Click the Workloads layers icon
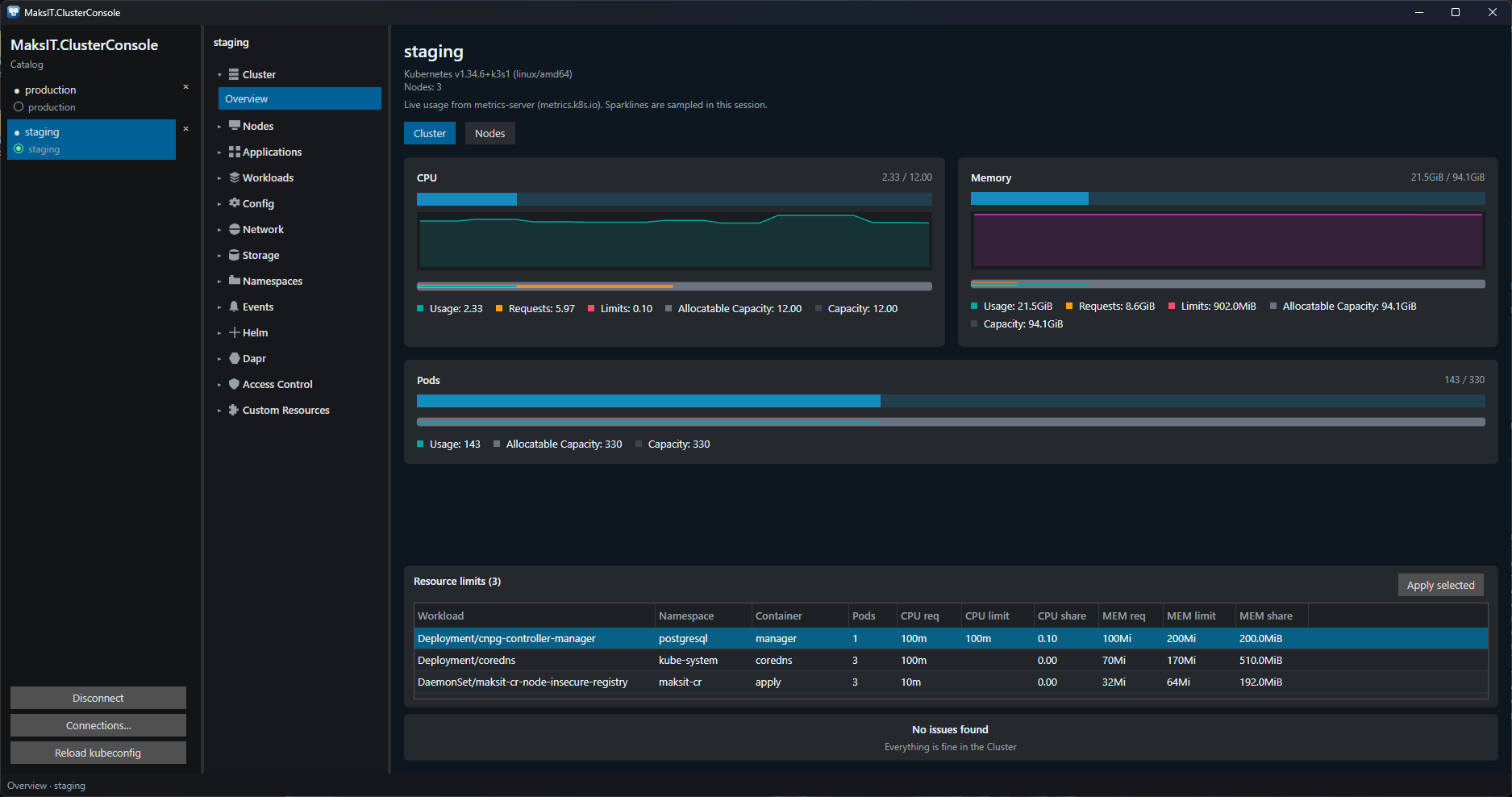 (x=234, y=177)
